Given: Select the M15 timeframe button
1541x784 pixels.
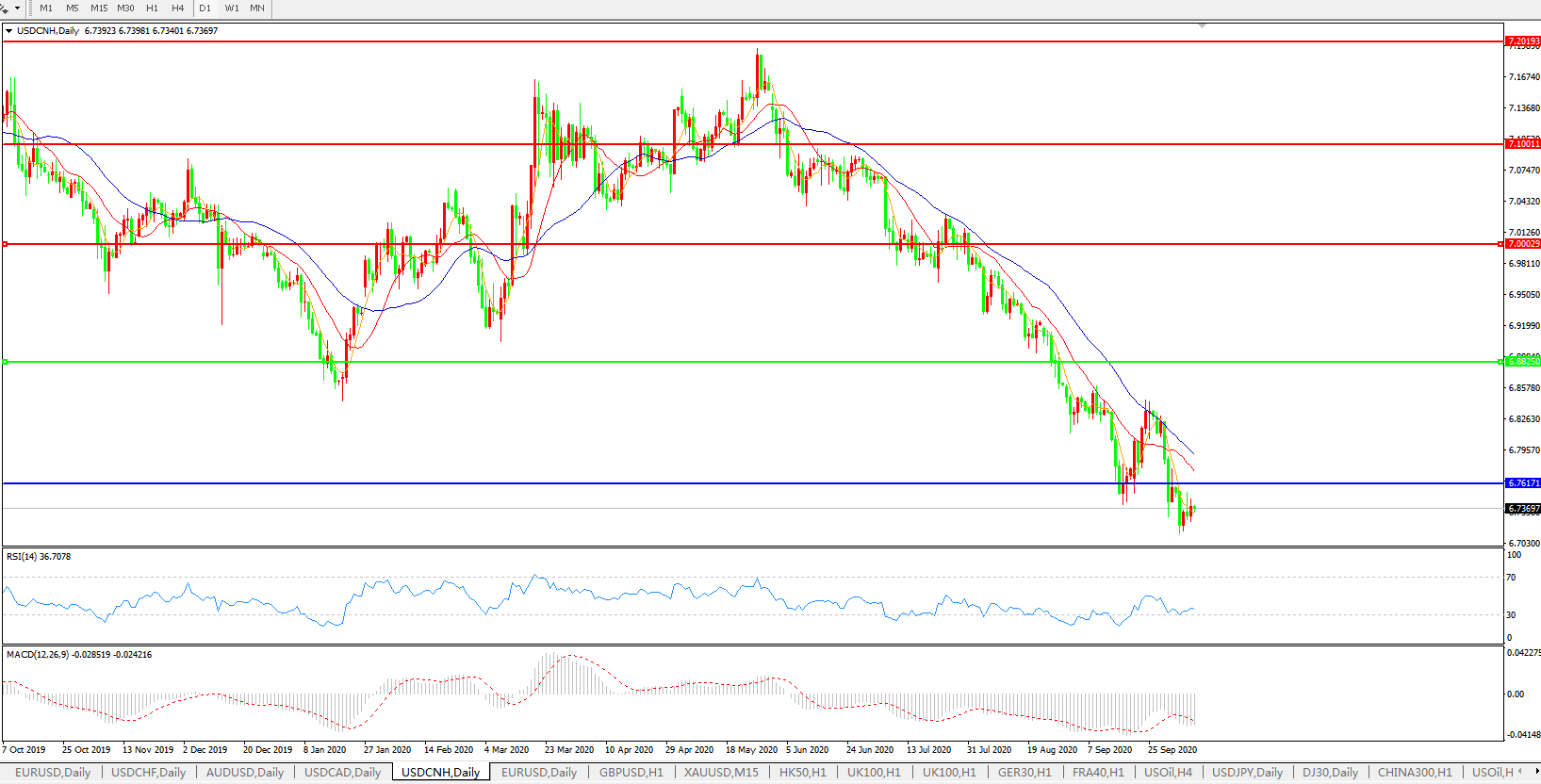Looking at the screenshot, I should pyautogui.click(x=99, y=8).
